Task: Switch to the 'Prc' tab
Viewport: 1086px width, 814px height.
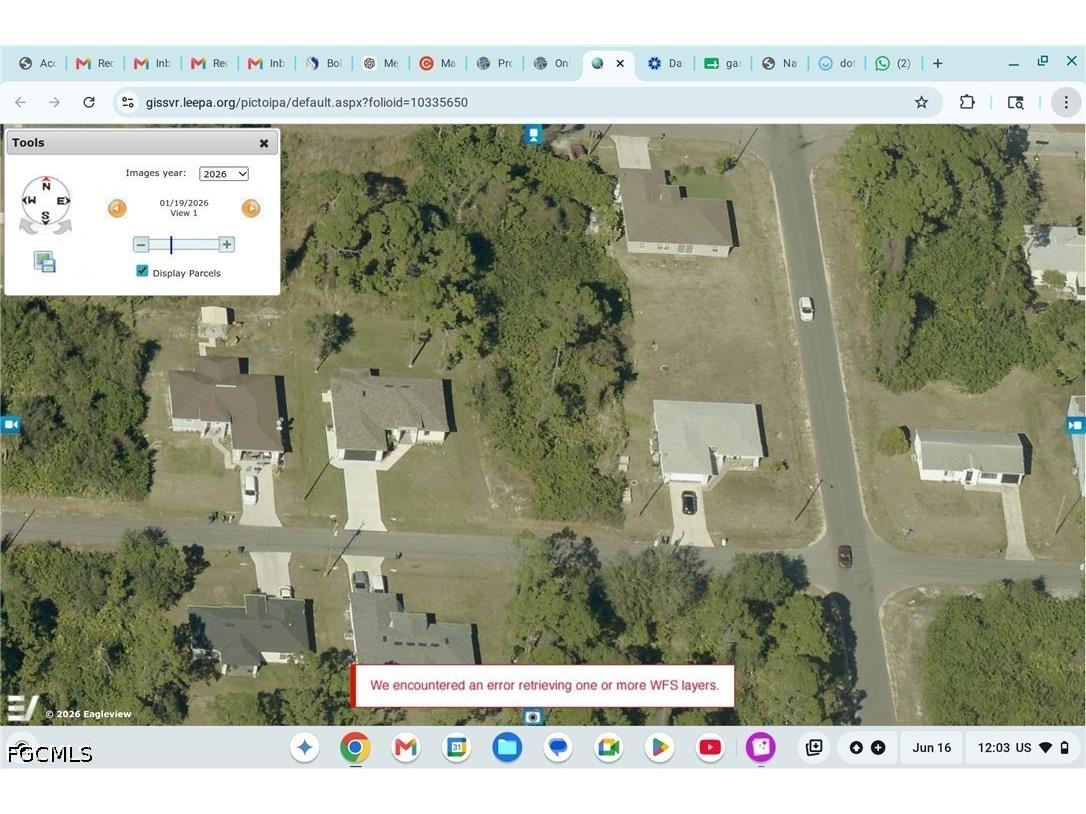Action: click(x=495, y=63)
